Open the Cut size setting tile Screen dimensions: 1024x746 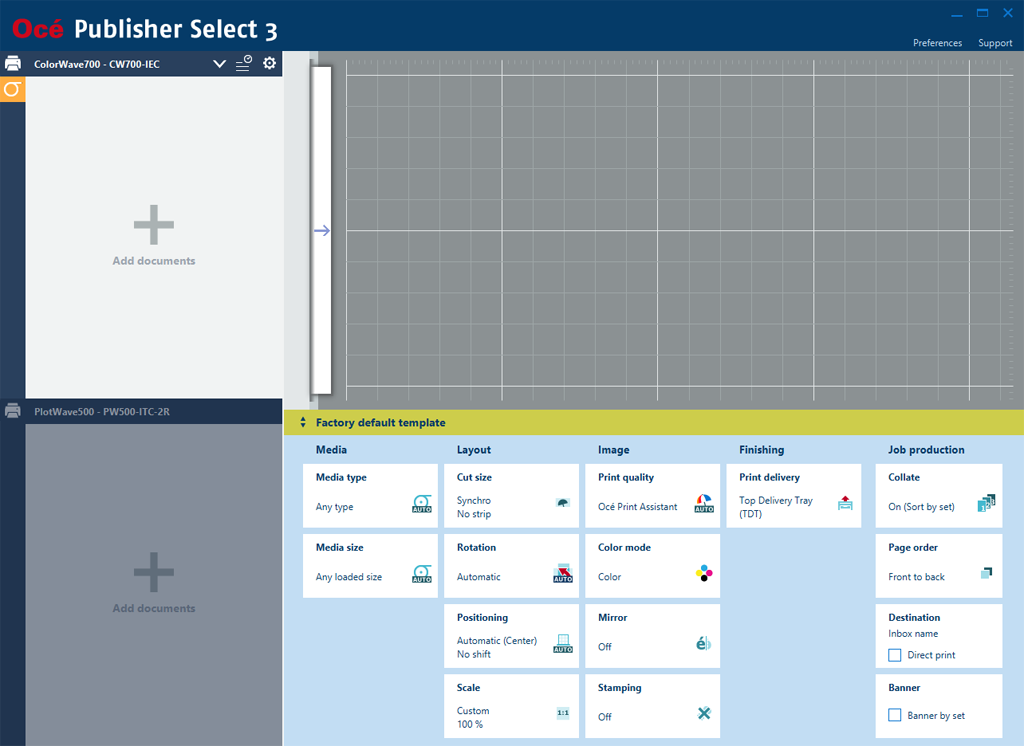tap(511, 496)
